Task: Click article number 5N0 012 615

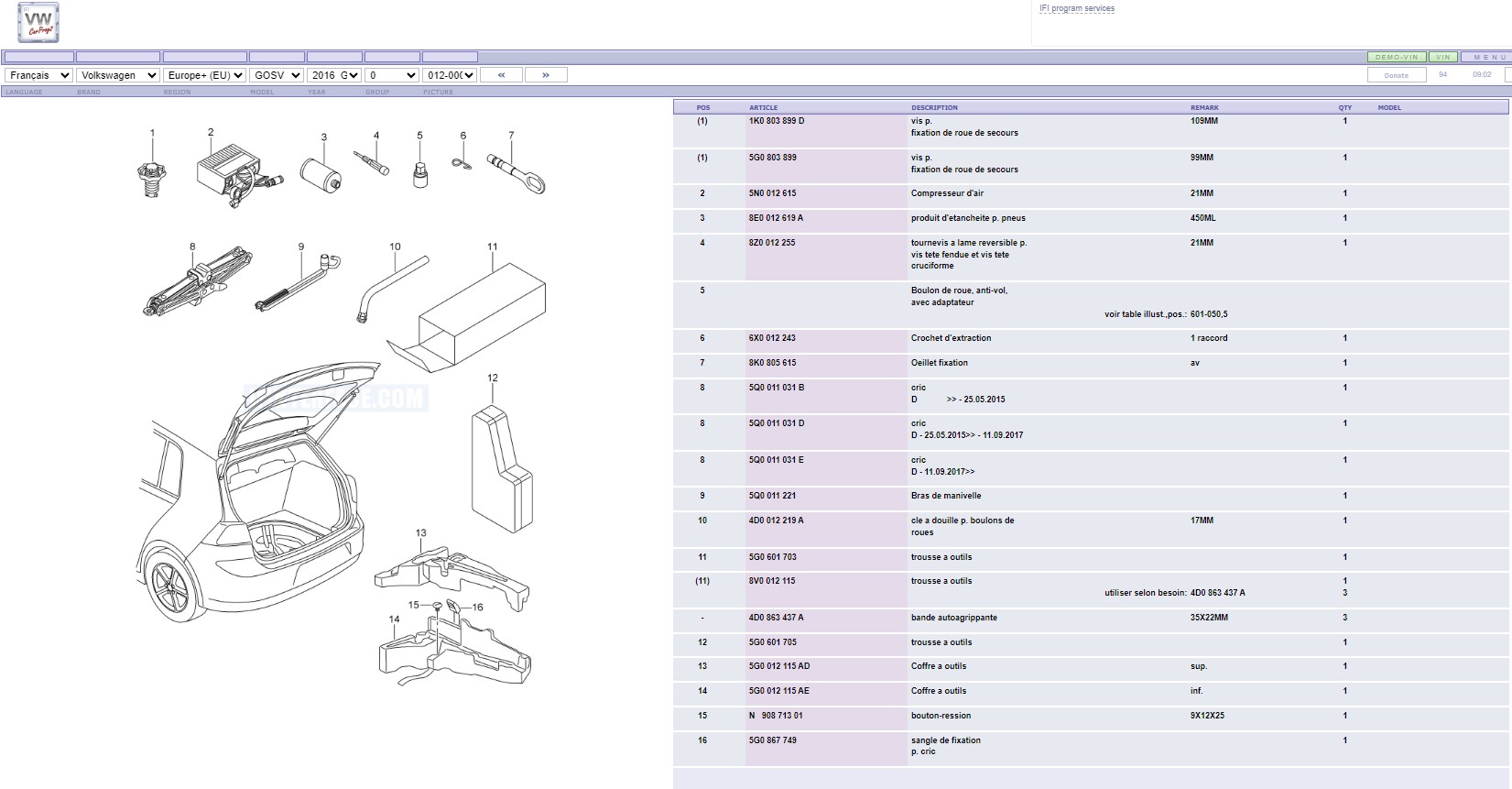Action: pos(773,193)
